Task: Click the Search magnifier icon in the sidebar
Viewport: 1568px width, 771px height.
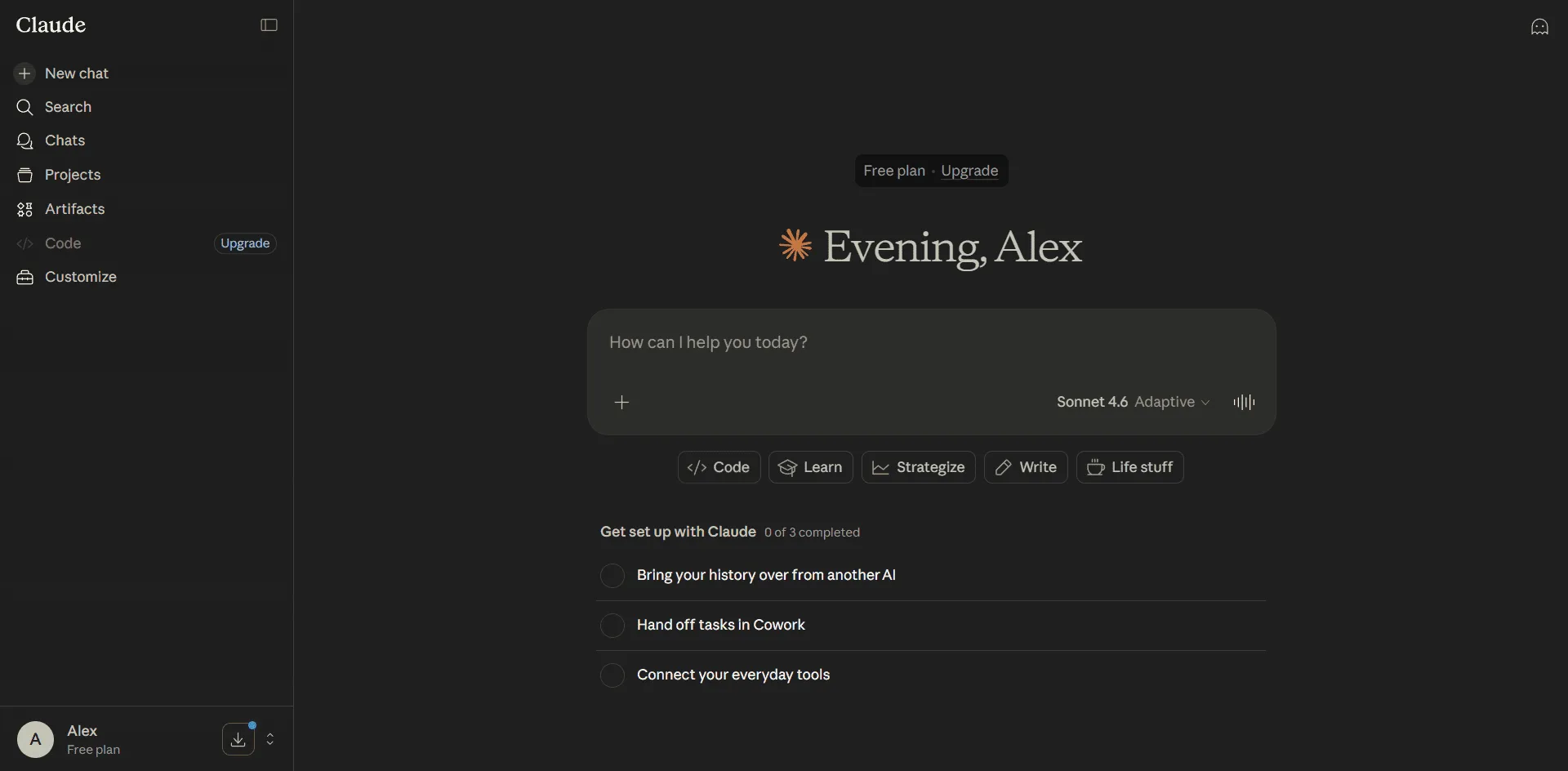Action: tap(24, 107)
